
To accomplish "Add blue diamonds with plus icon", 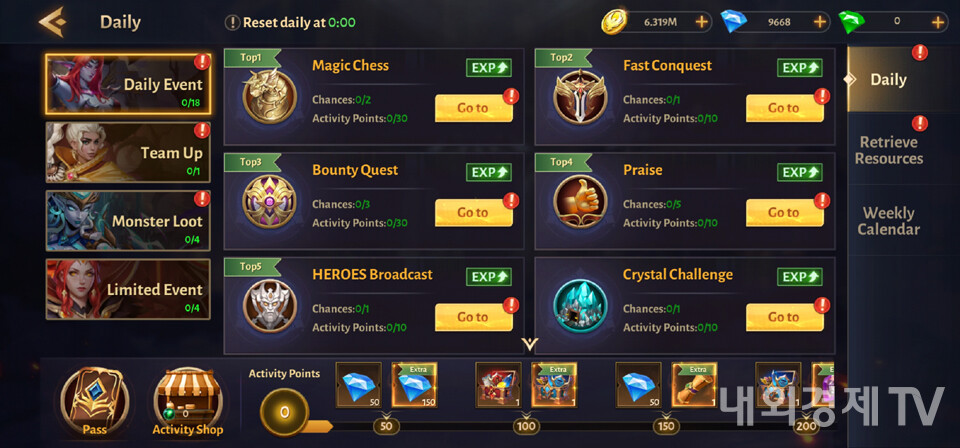I will (x=820, y=22).
